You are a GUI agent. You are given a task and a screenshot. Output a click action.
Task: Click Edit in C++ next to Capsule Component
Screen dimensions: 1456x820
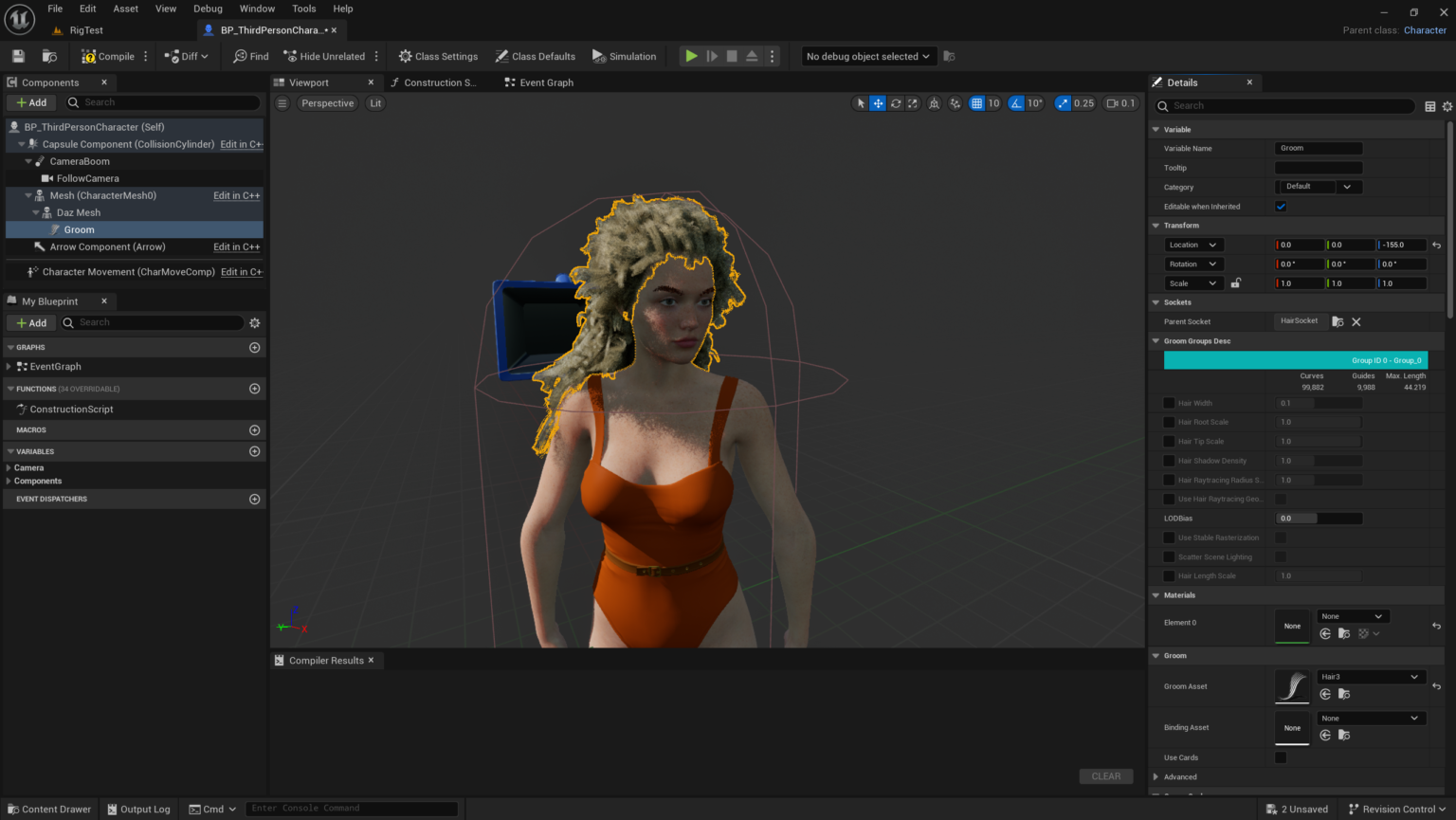tap(241, 143)
